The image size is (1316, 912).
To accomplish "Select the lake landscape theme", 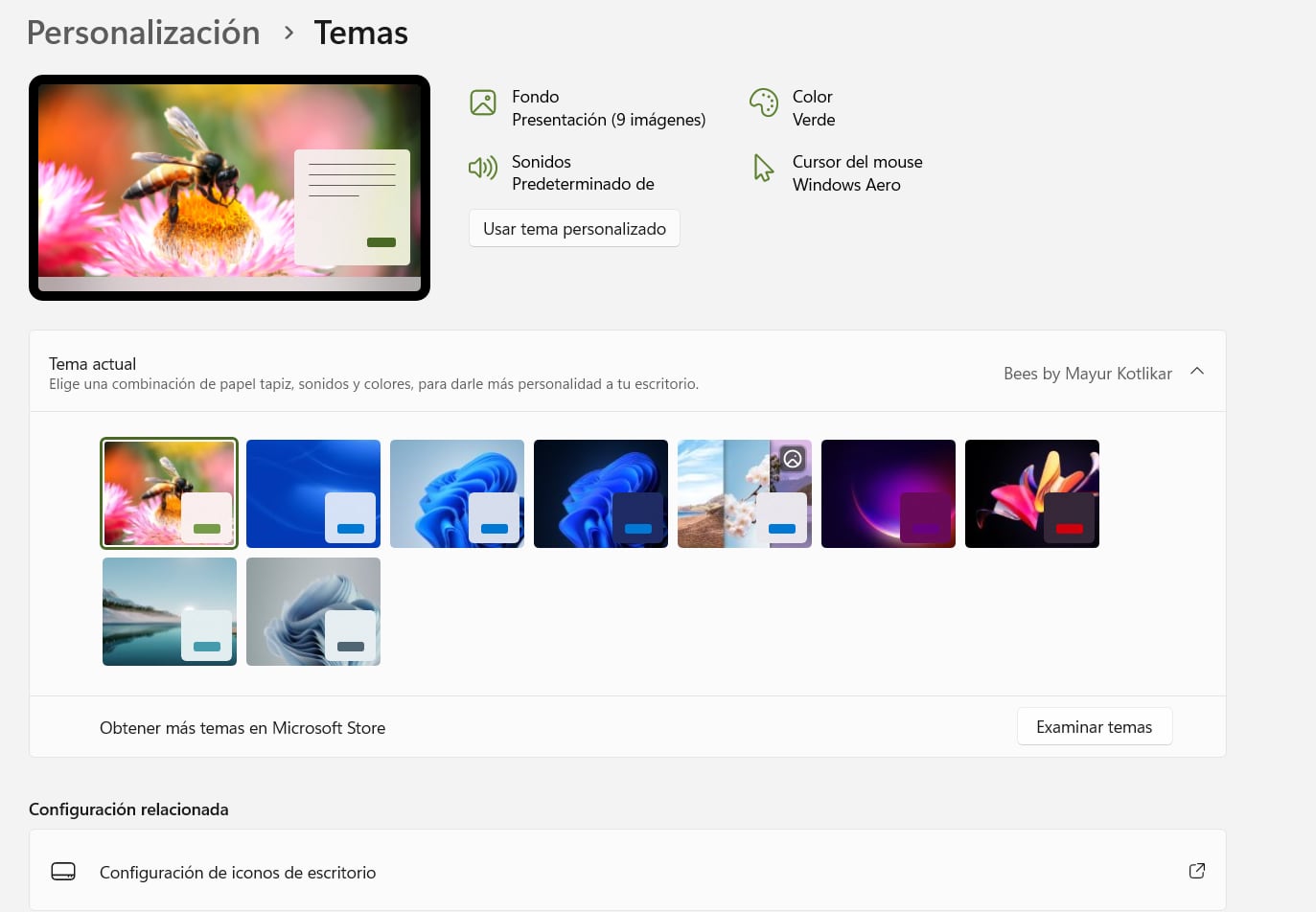I will click(x=170, y=611).
